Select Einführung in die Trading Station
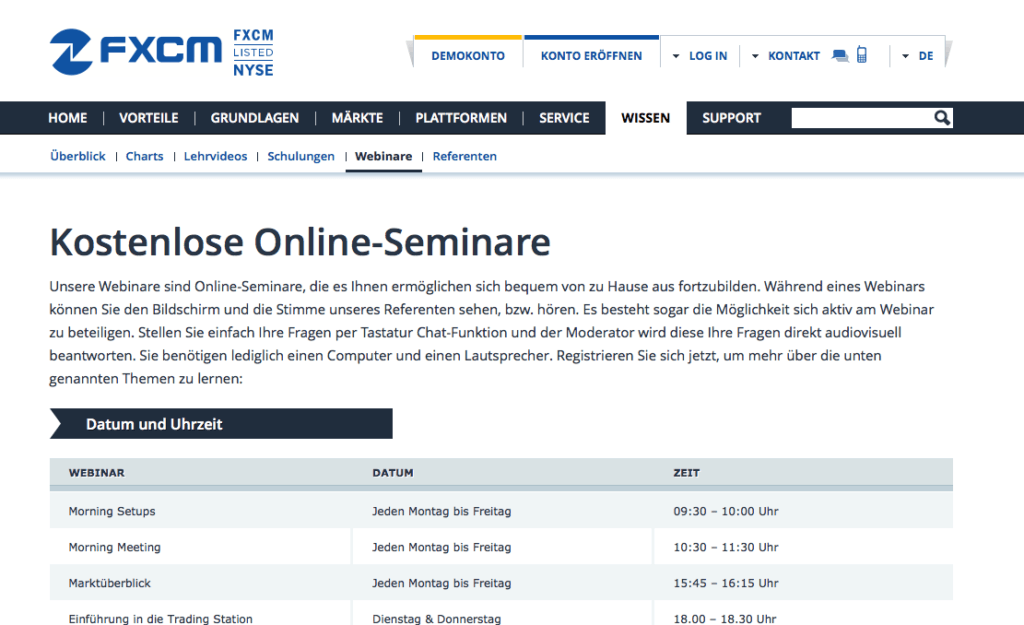Image resolution: width=1024 pixels, height=625 pixels. [161, 618]
